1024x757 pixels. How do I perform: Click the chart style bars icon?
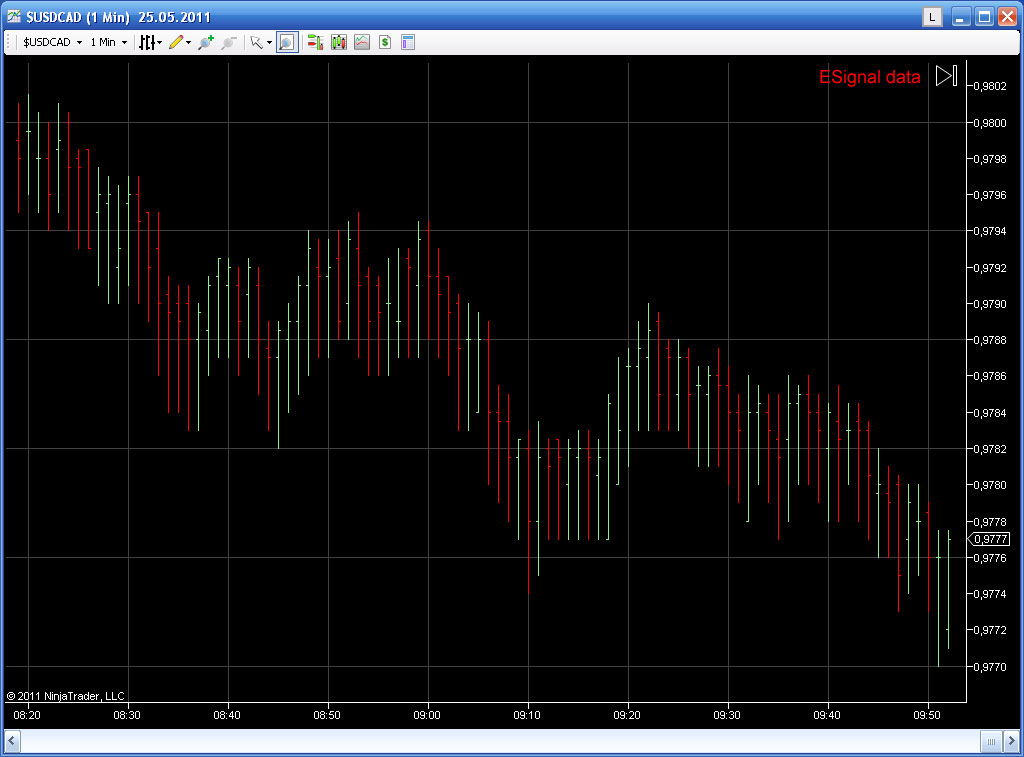(x=146, y=42)
